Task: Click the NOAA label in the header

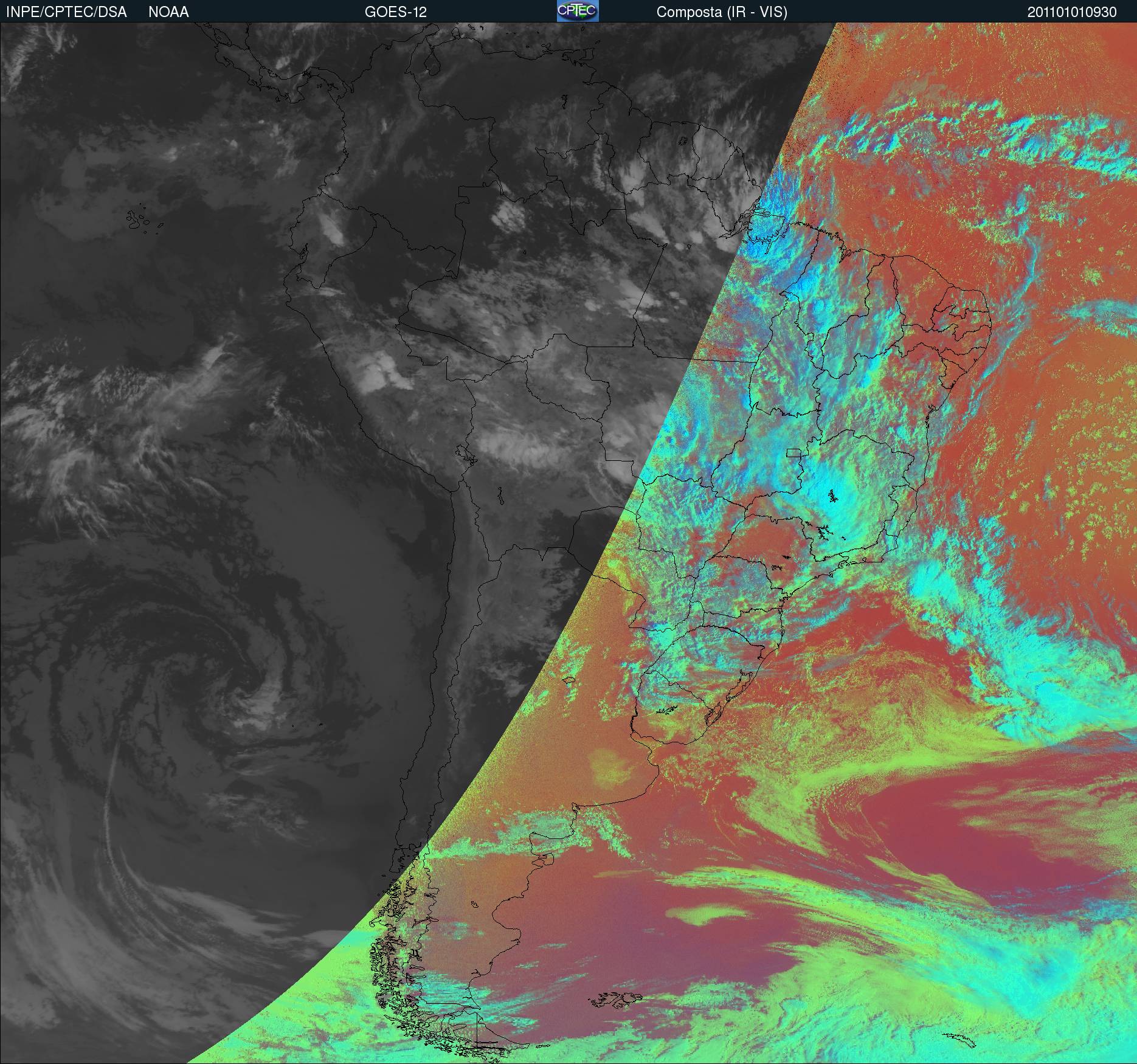Action: click(x=168, y=12)
